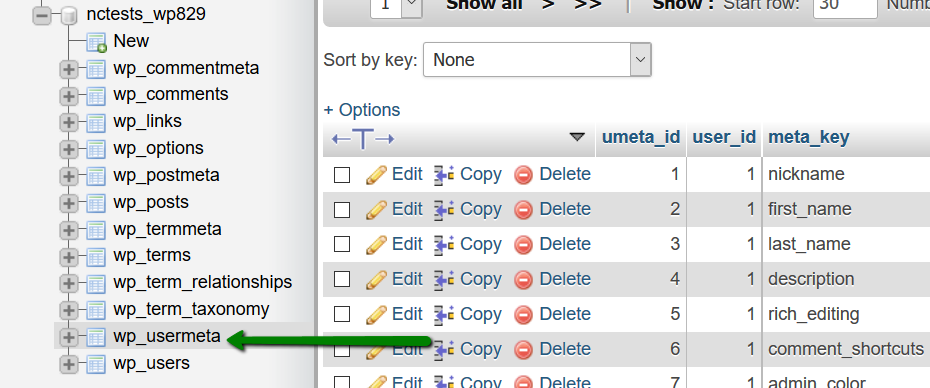Open the + Options link
Screen dimensions: 930x388
362,110
